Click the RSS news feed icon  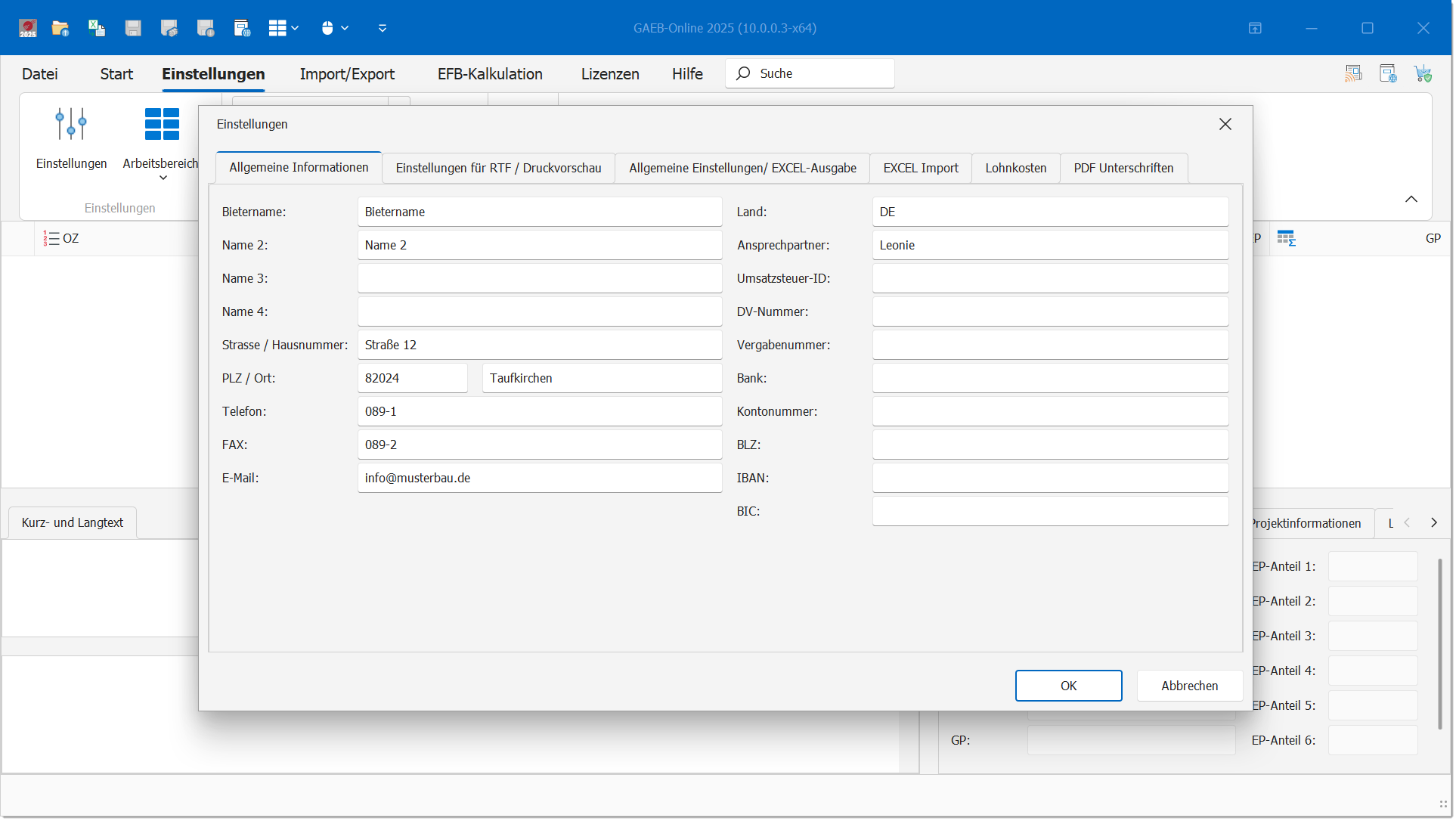[x=1353, y=73]
